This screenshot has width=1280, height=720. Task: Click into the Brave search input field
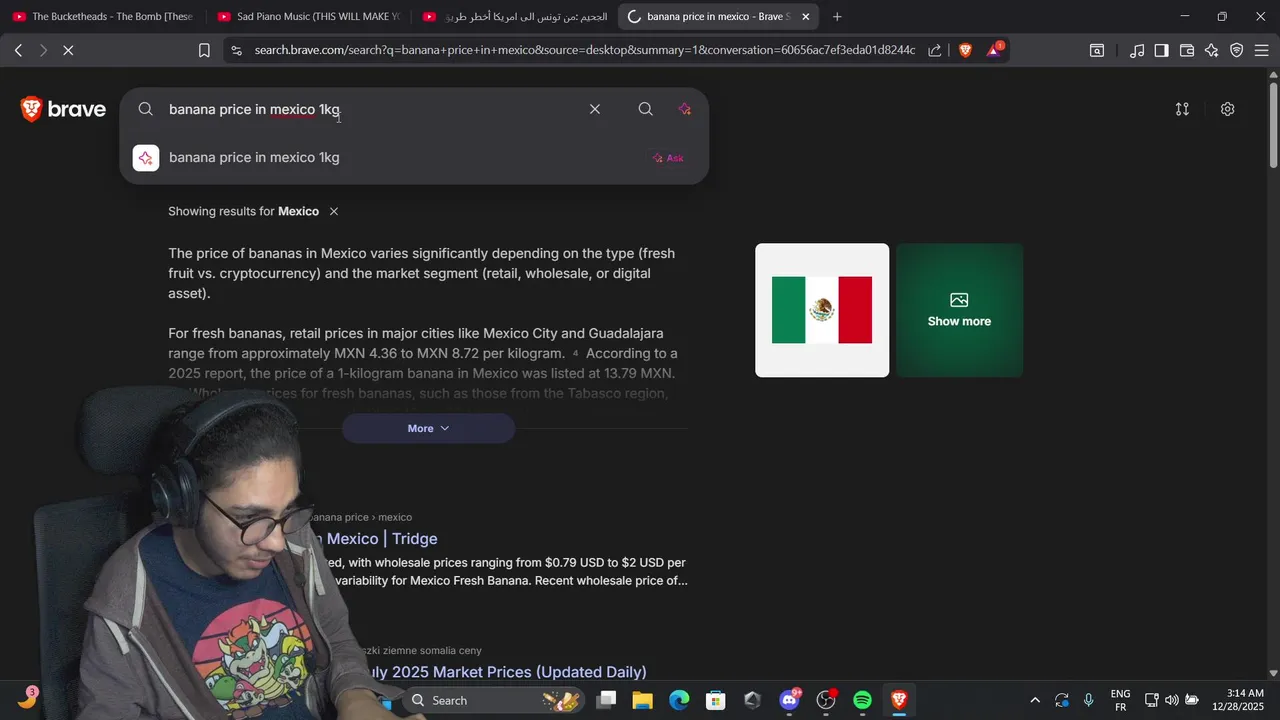(370, 109)
